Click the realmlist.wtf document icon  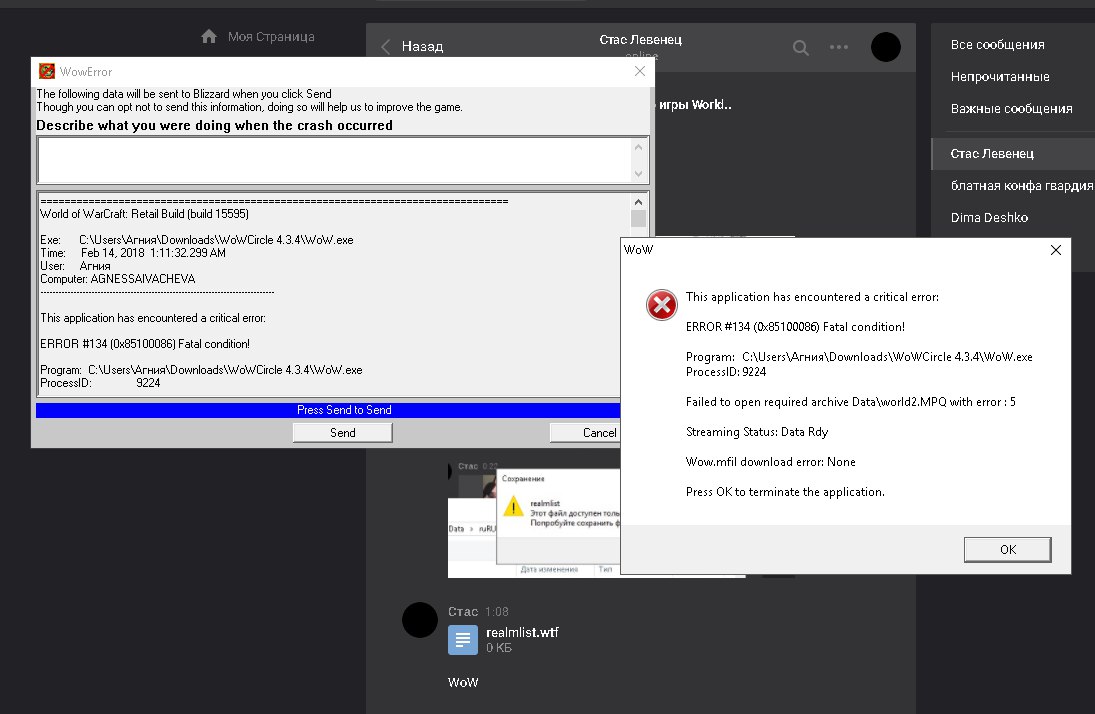(462, 640)
